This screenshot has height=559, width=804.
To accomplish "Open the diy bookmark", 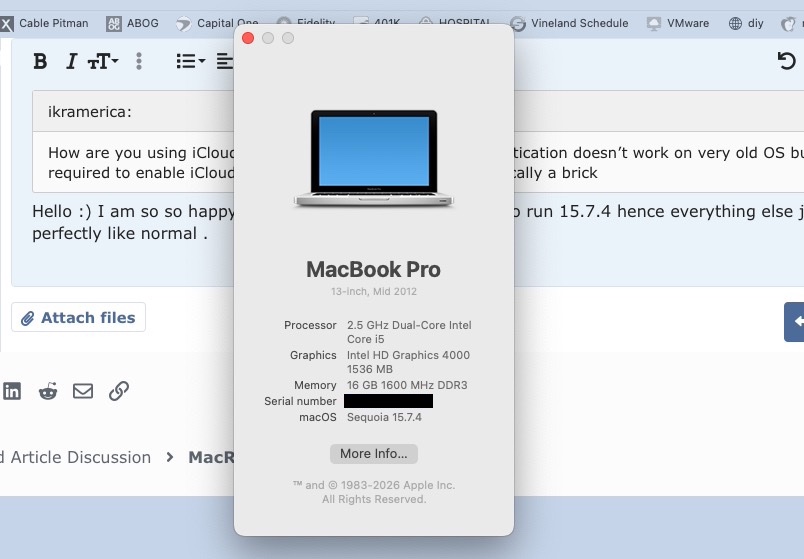I will tap(746, 23).
